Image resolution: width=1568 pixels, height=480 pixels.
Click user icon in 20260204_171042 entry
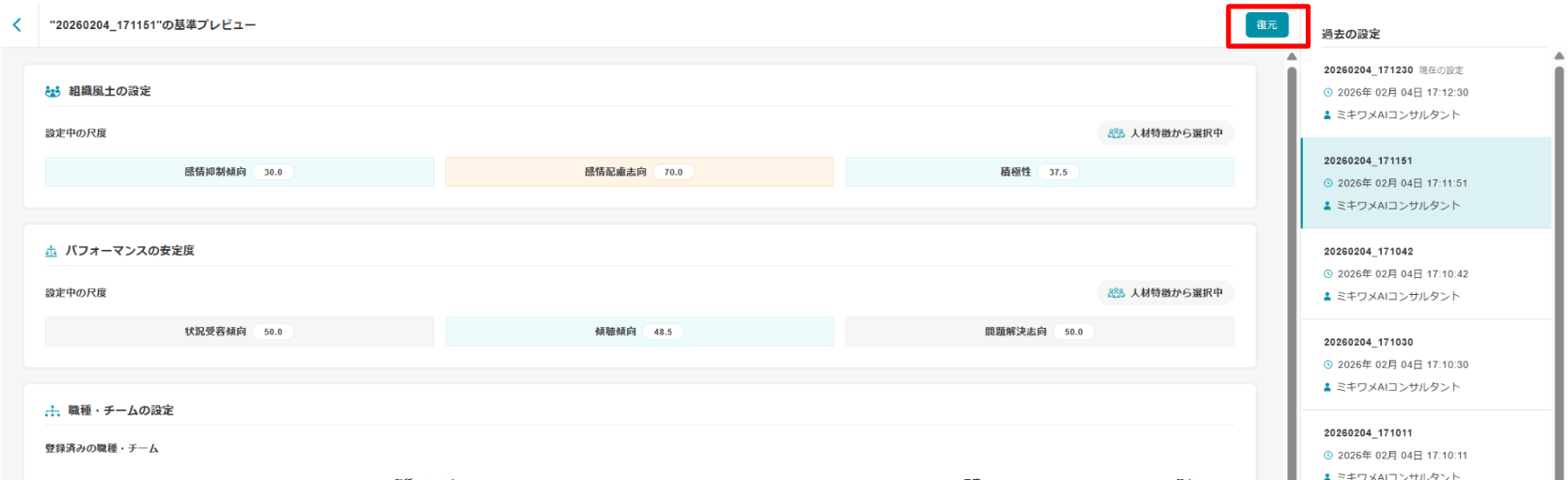click(1327, 297)
